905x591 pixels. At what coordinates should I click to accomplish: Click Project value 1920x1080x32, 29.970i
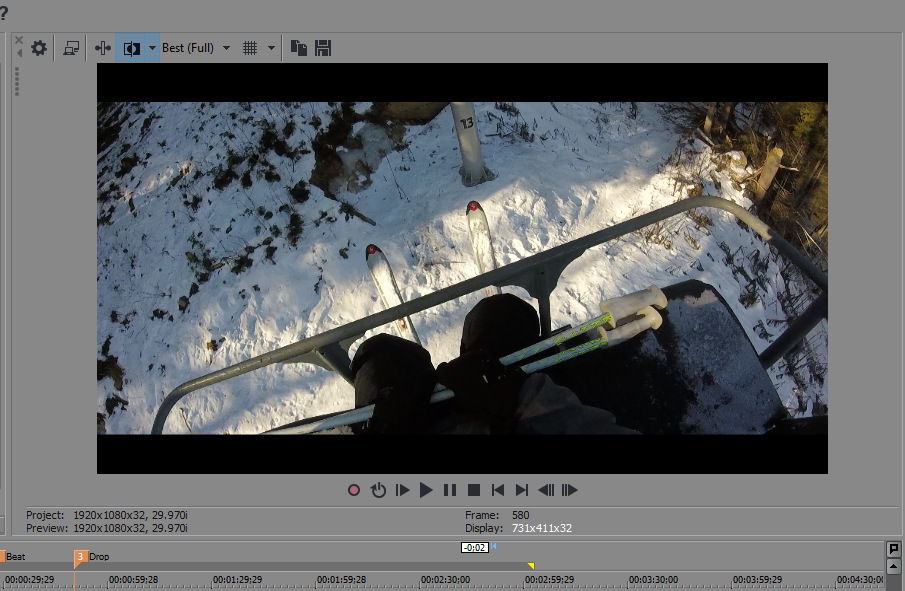point(130,515)
